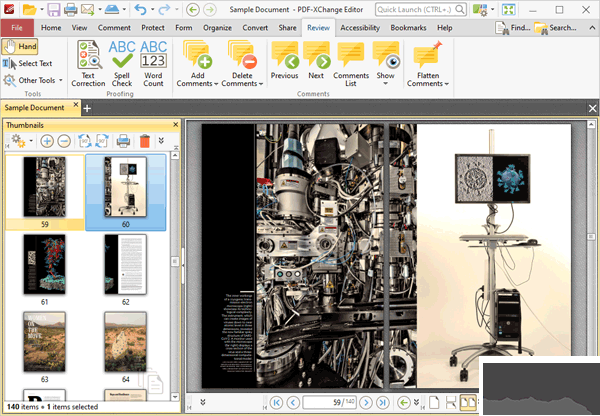Screen dimensions: 600x416
Task: Zoom in thumbnails with plus icon
Action: coord(46,141)
